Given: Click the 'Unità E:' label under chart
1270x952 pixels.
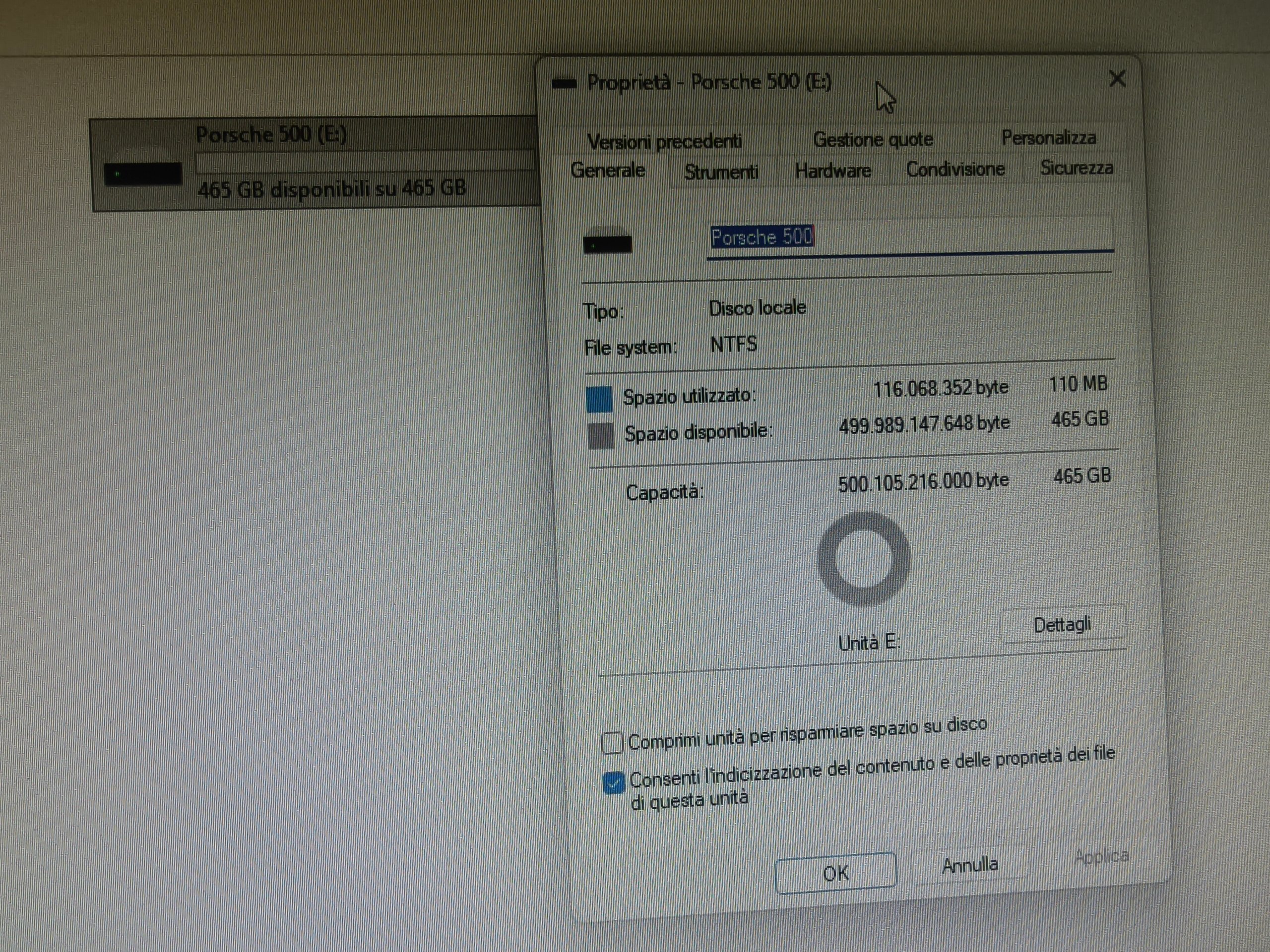Looking at the screenshot, I should pos(869,643).
